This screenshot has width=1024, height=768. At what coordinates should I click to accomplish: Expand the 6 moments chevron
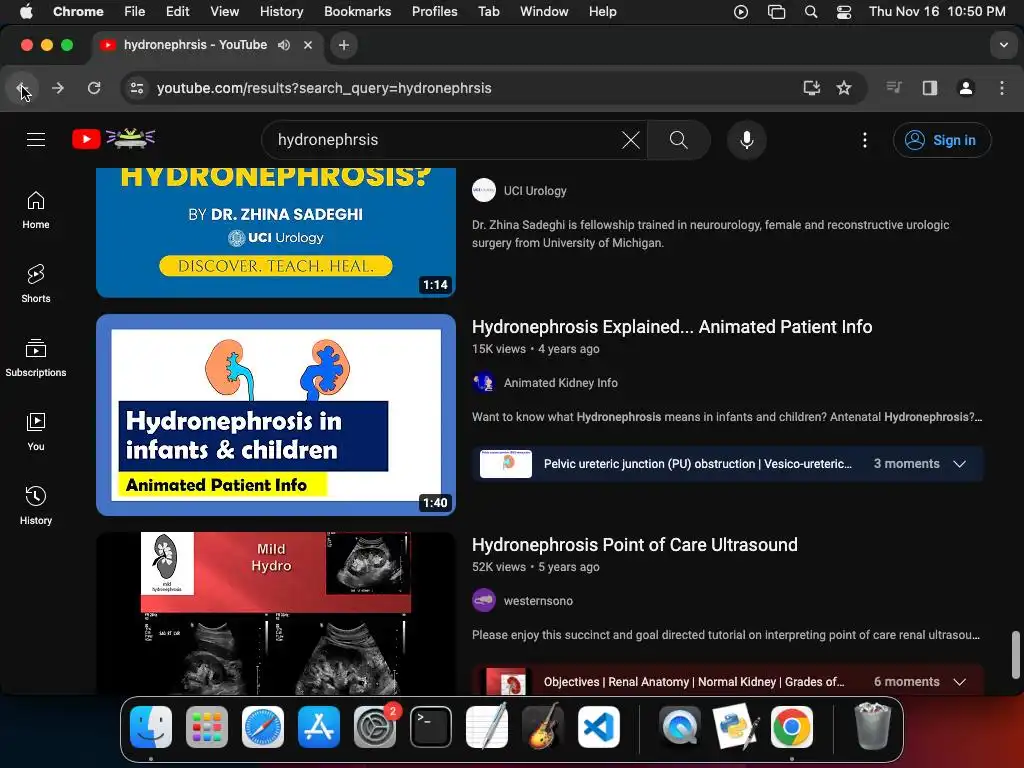pyautogui.click(x=959, y=682)
